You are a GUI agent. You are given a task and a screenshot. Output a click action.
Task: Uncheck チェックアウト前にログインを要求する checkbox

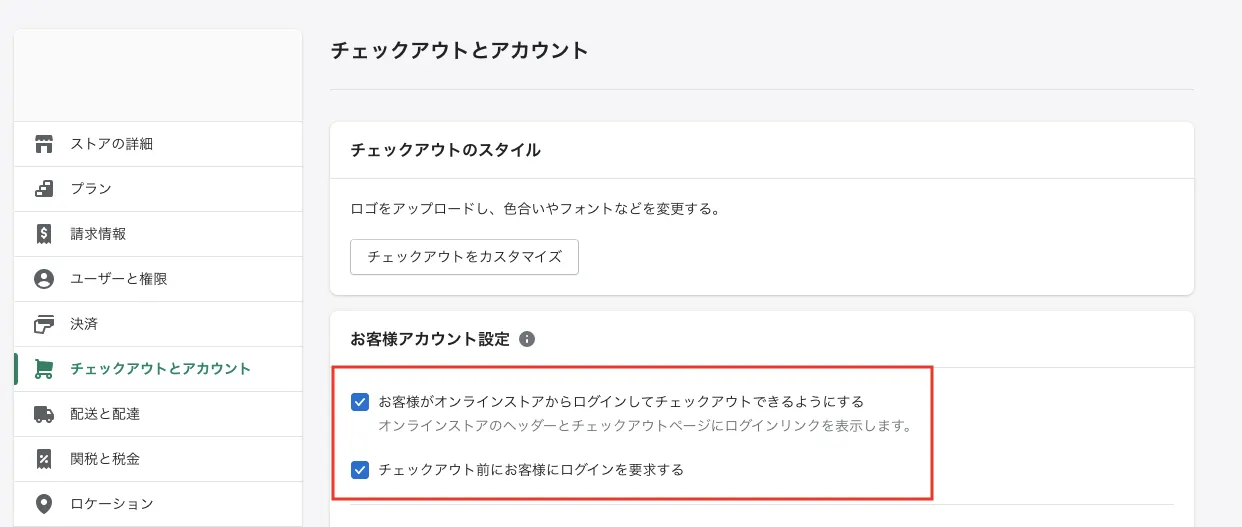[x=360, y=469]
